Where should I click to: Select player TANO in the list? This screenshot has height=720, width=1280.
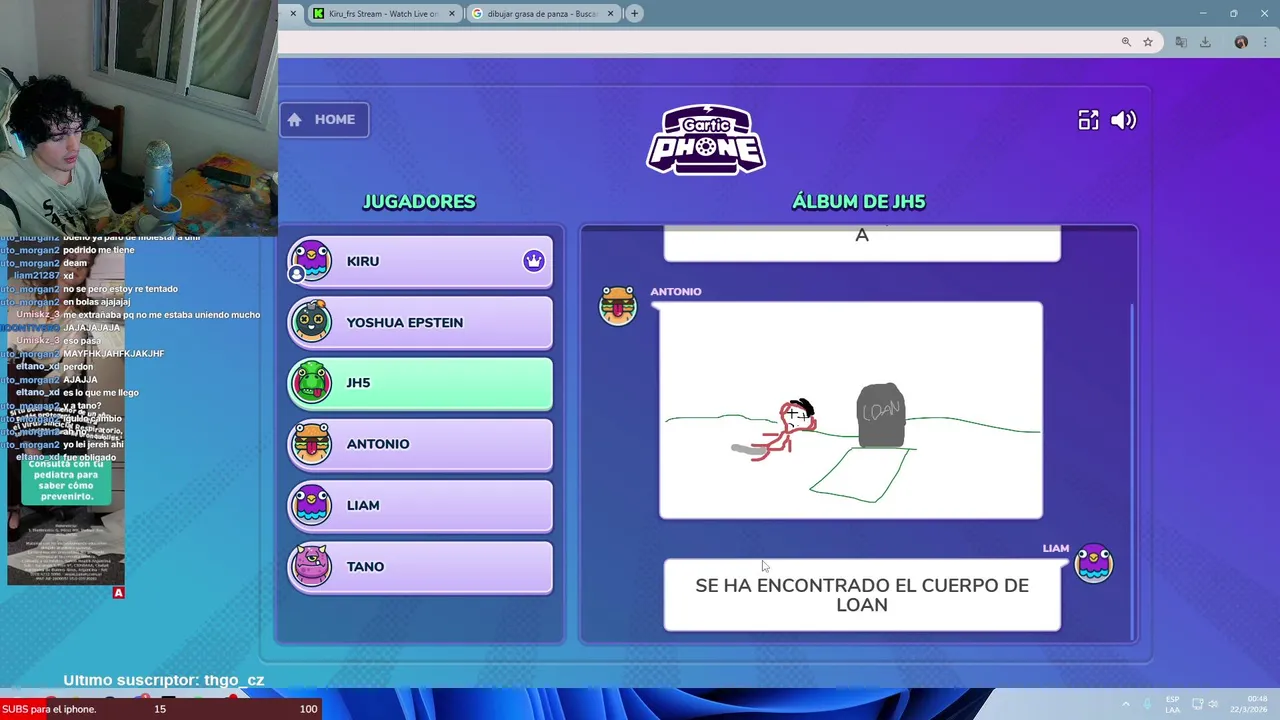tap(420, 567)
